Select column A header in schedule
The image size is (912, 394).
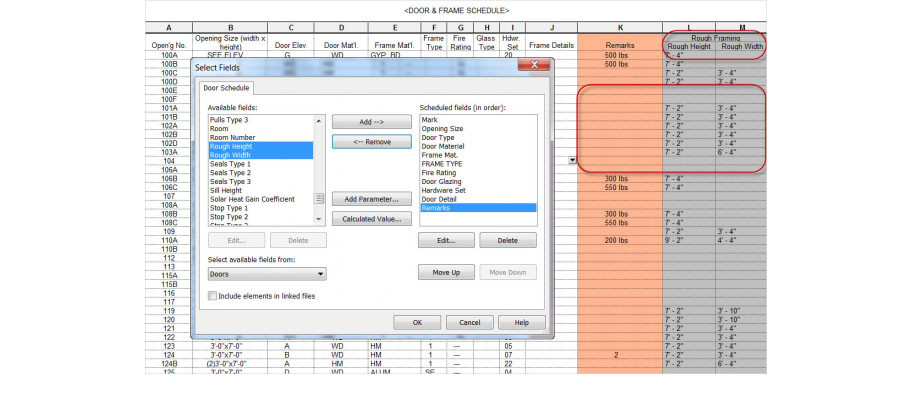click(169, 27)
